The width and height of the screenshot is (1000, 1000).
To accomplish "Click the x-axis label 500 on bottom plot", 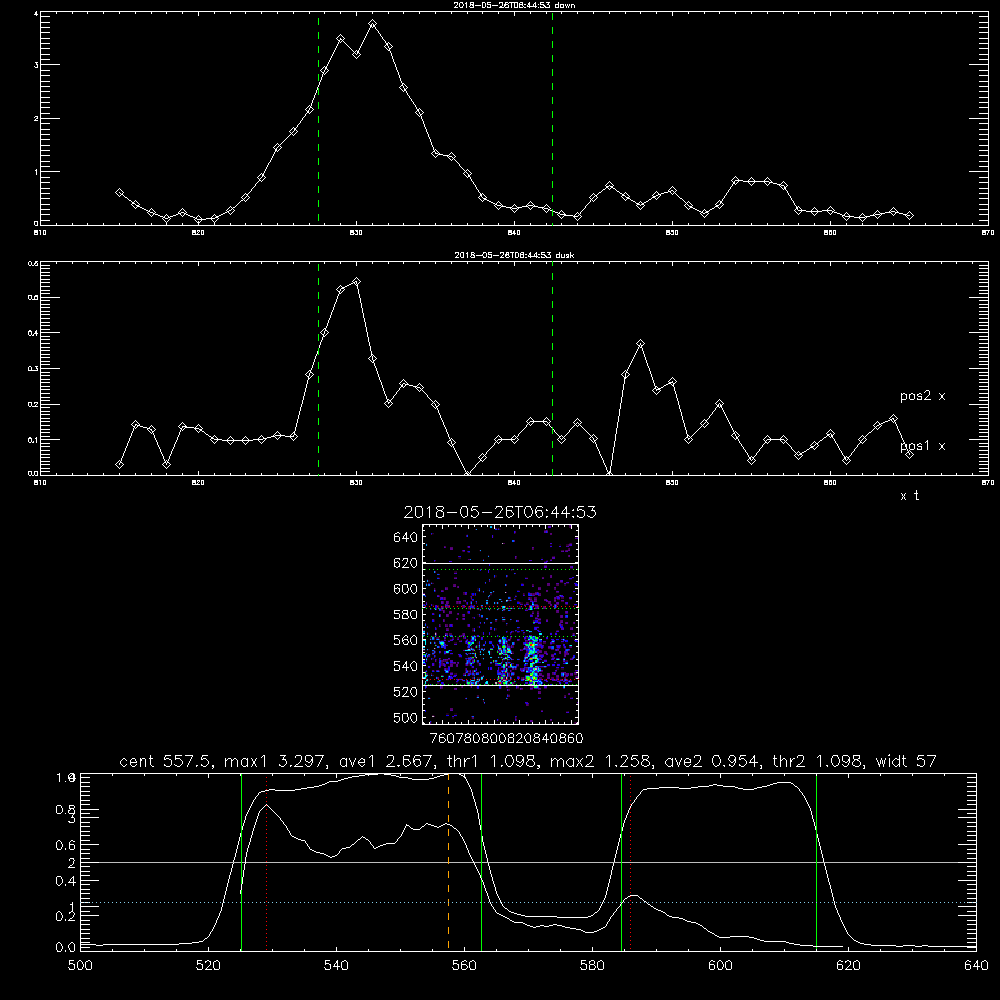I will 80,966.
